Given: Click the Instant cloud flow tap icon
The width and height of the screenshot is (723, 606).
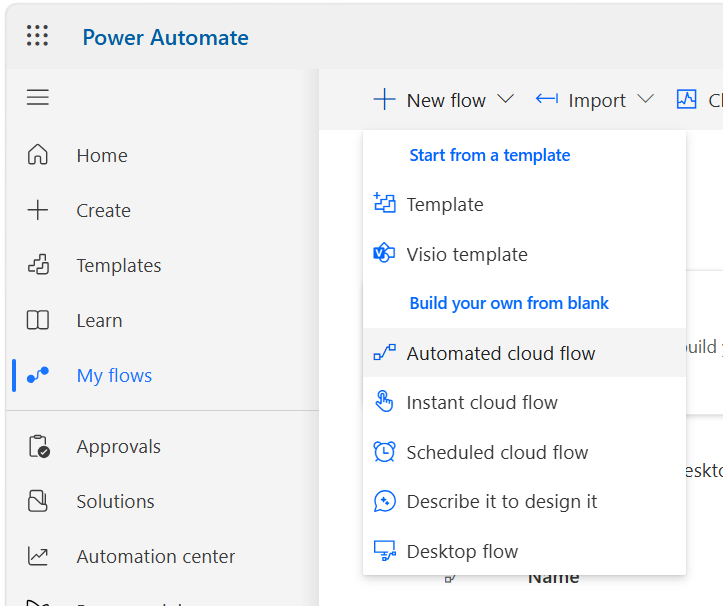Looking at the screenshot, I should point(384,401).
